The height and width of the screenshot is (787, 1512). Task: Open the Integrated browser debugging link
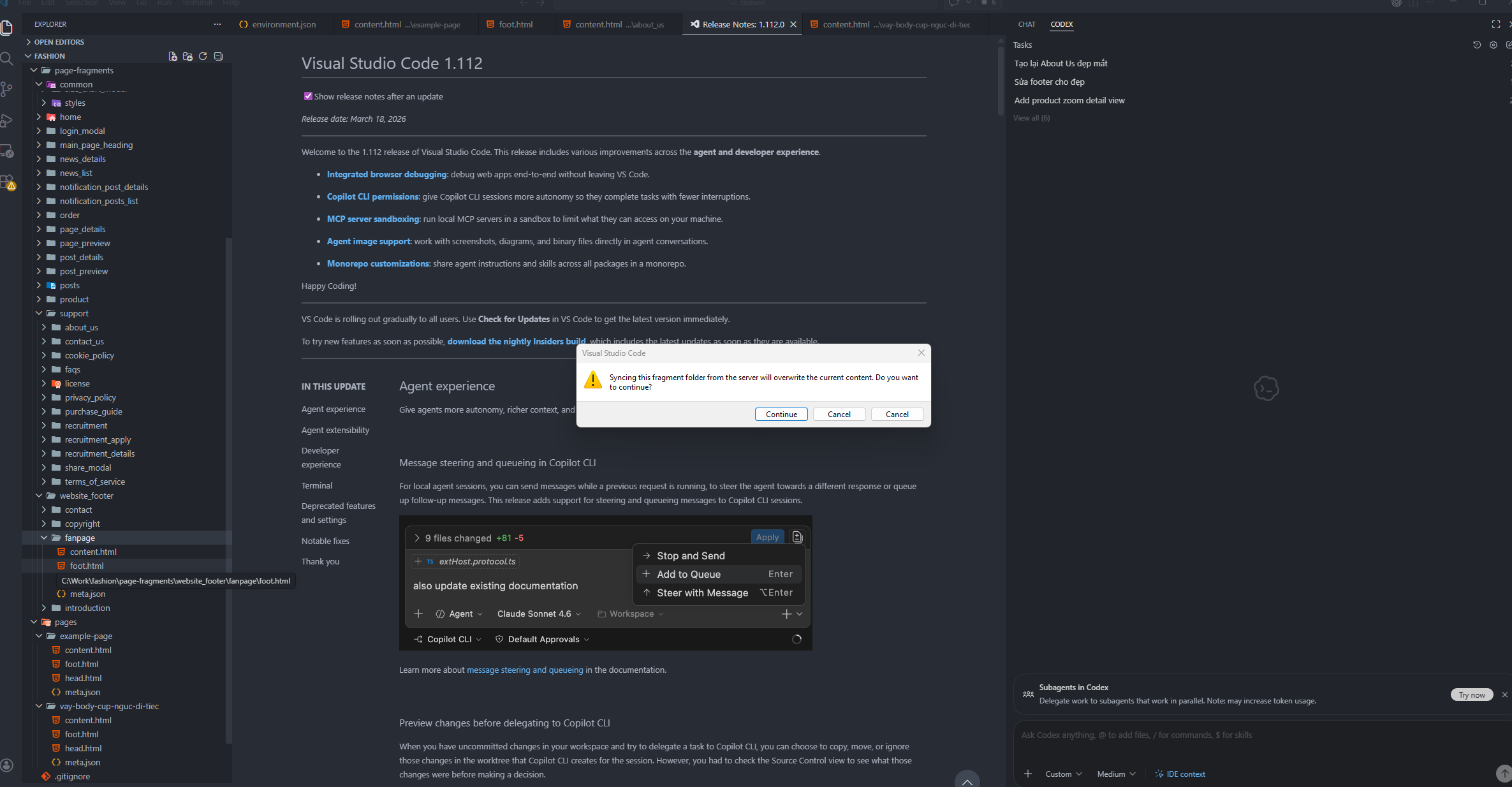pos(386,174)
